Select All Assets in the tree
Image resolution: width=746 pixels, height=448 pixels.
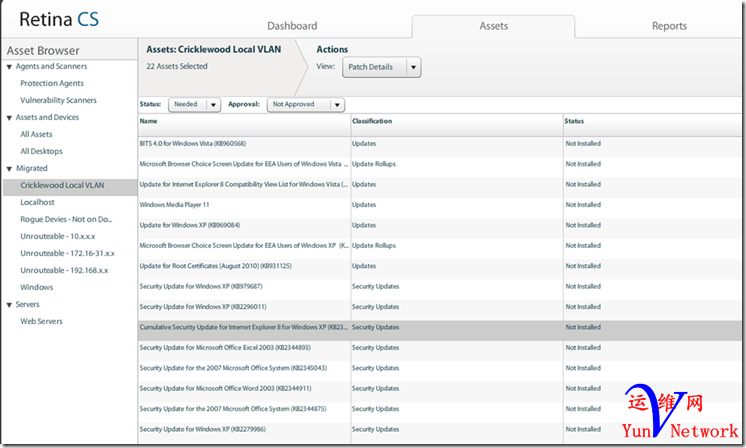36,135
